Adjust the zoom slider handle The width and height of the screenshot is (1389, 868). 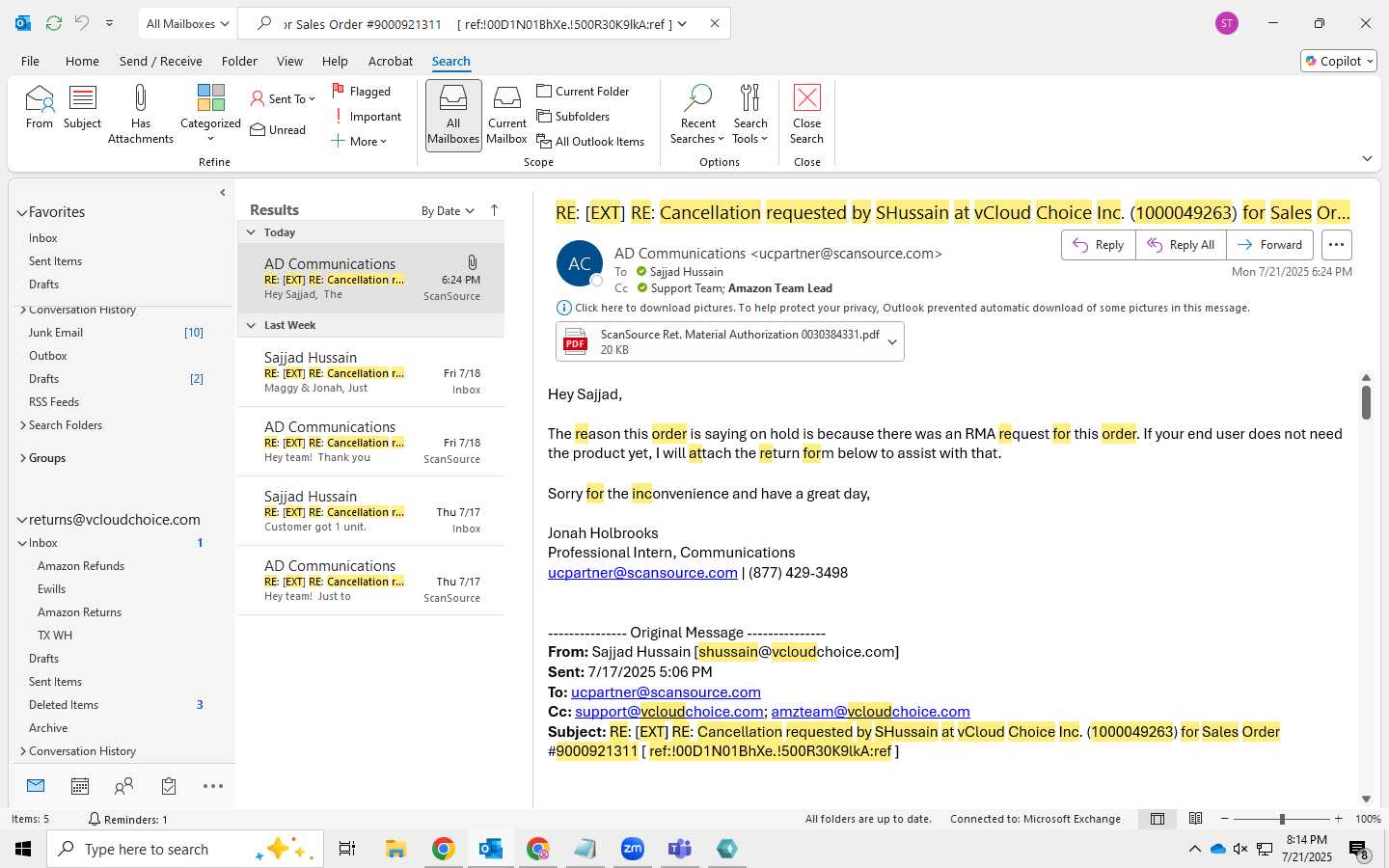1282,819
